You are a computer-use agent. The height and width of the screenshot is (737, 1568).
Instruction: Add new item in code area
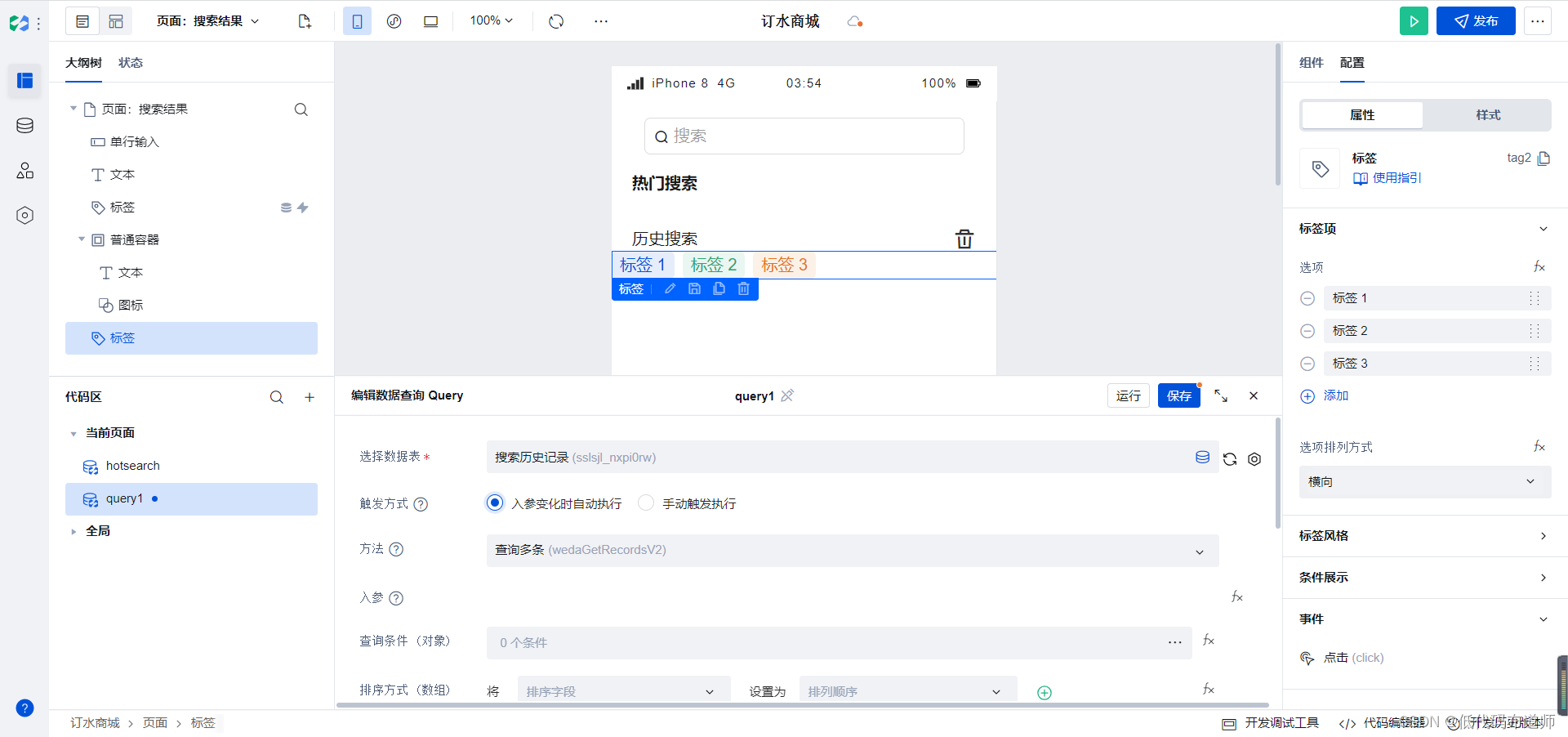(310, 397)
